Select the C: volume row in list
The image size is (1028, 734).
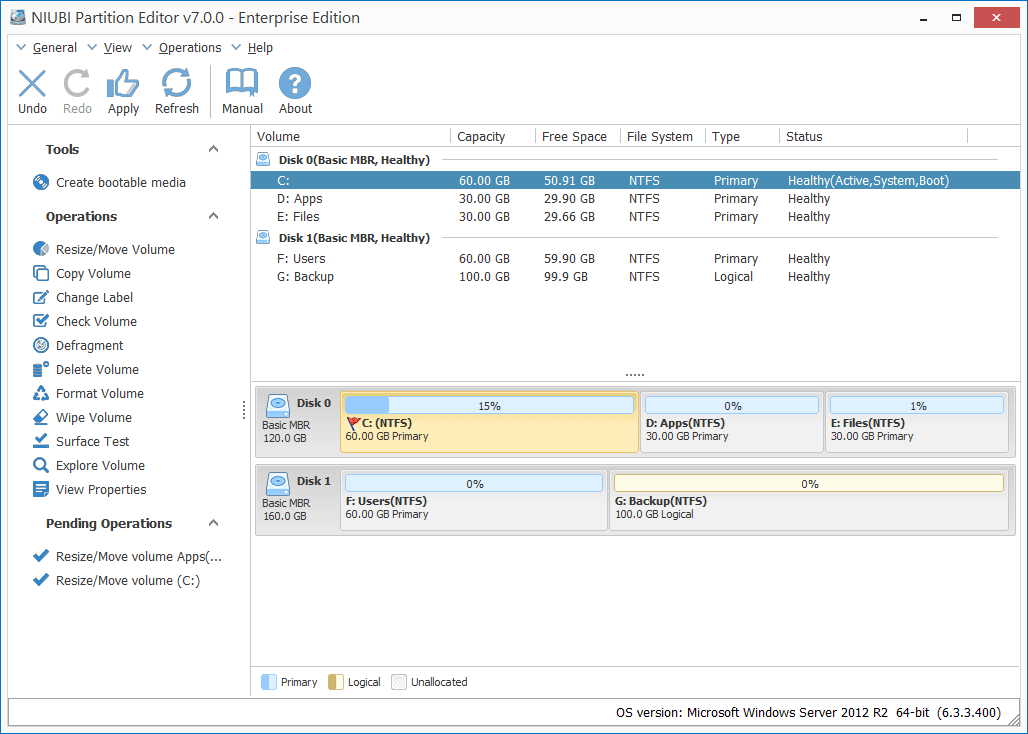[x=635, y=180]
